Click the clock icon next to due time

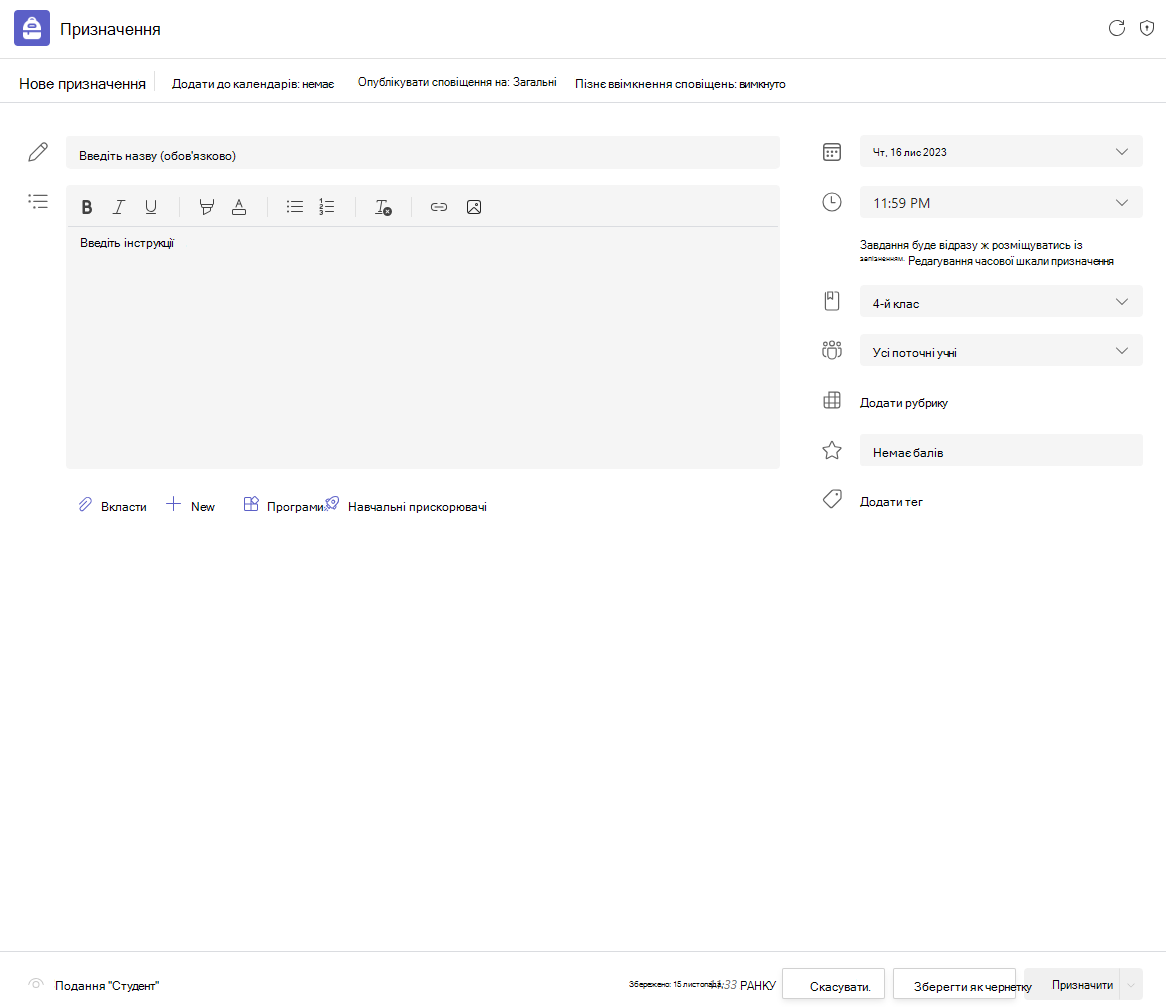click(x=831, y=202)
